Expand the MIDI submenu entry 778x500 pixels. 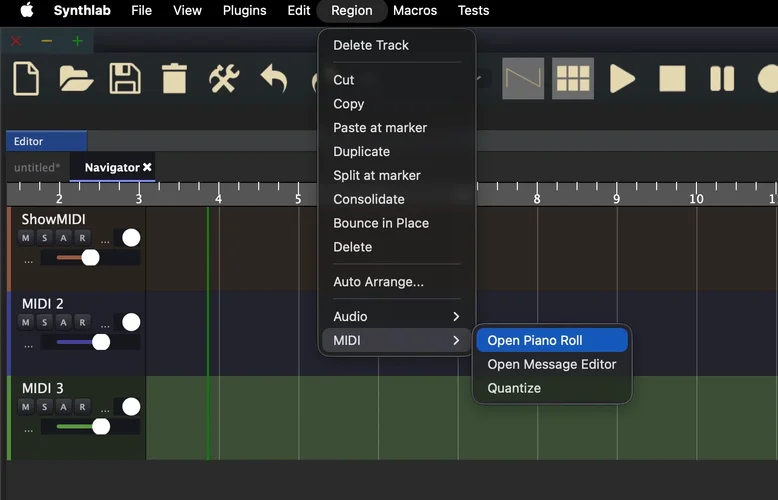click(396, 340)
